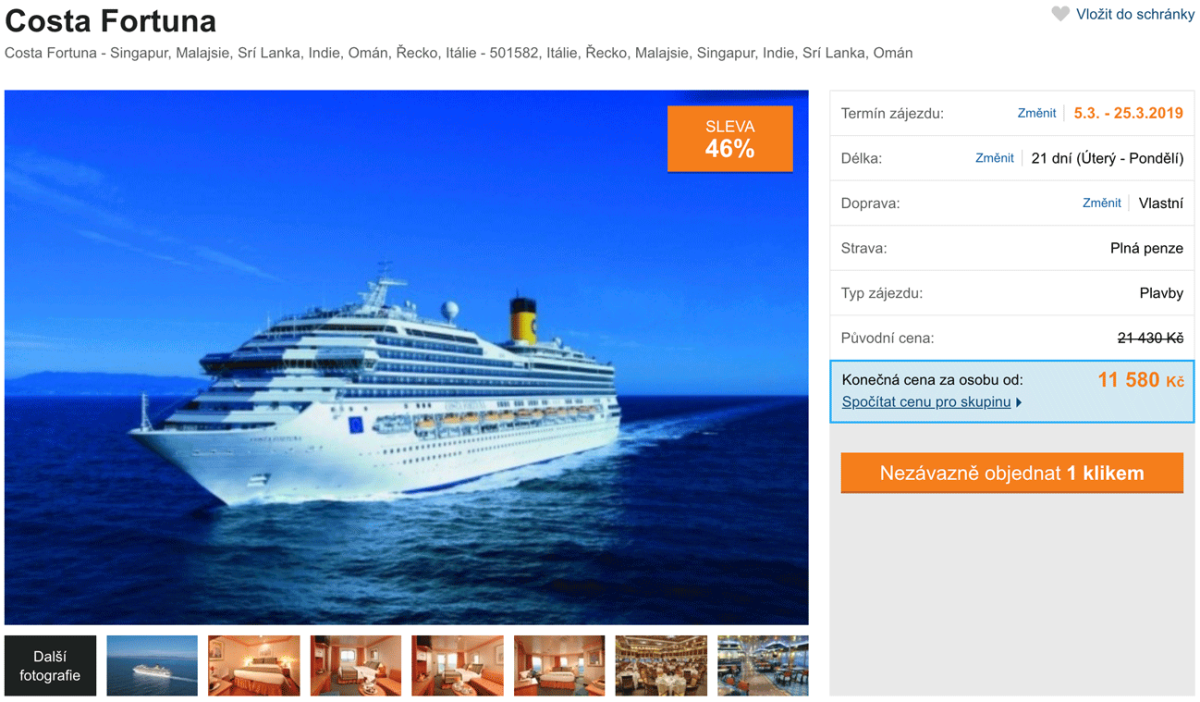Click the trip date 5.3. - 25.3.2019

(1129, 113)
